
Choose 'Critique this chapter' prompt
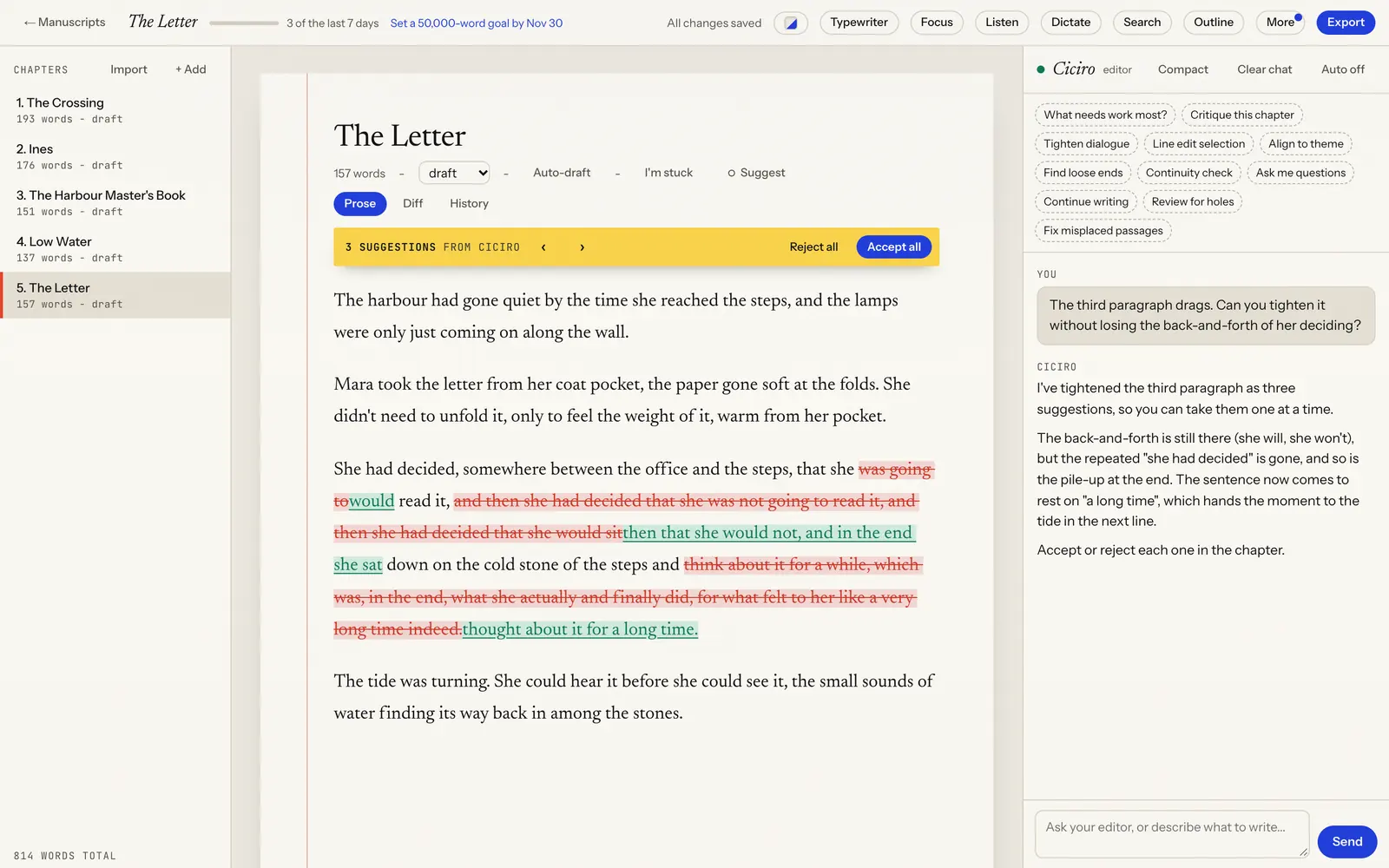pyautogui.click(x=1241, y=115)
